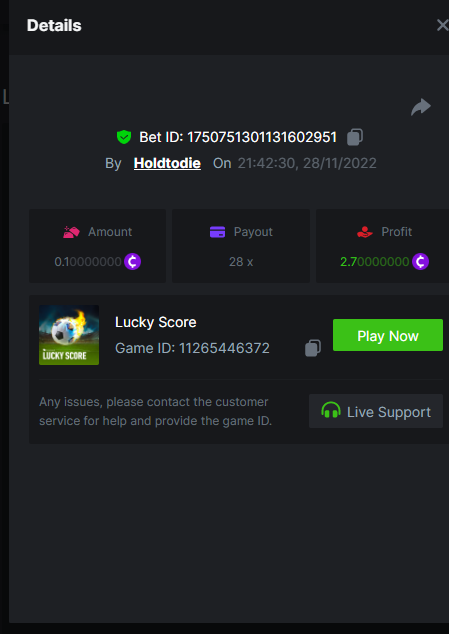
Task: Click the Amount bet icon
Action: (x=71, y=232)
